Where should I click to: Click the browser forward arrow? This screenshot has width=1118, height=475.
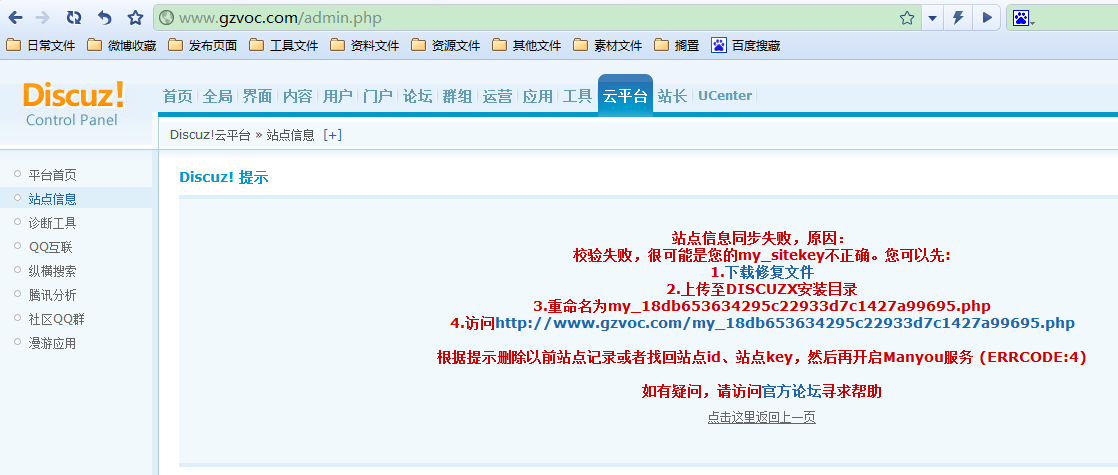[x=43, y=18]
